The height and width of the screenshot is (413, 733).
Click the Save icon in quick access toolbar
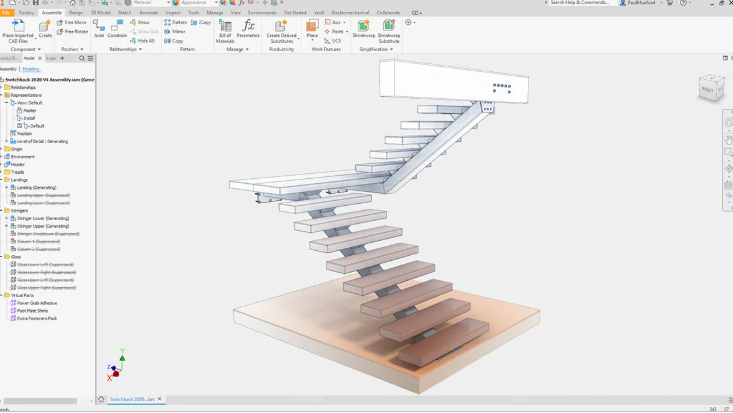(x=36, y=2)
